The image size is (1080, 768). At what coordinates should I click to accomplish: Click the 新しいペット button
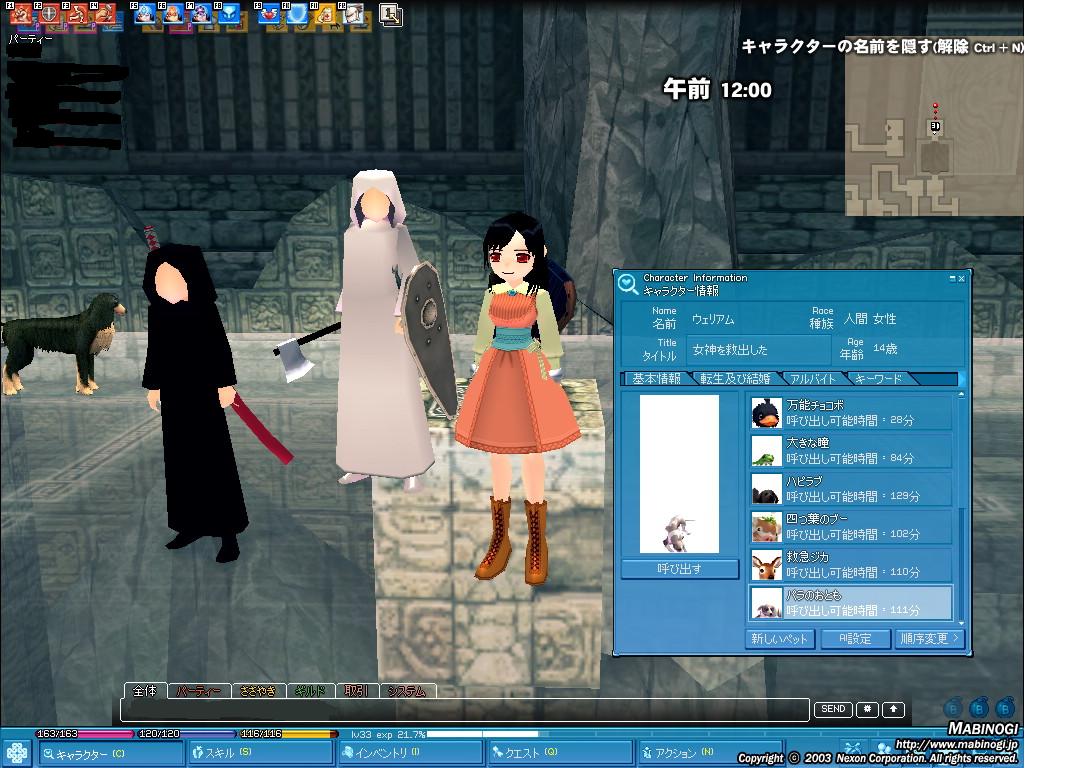coord(781,638)
